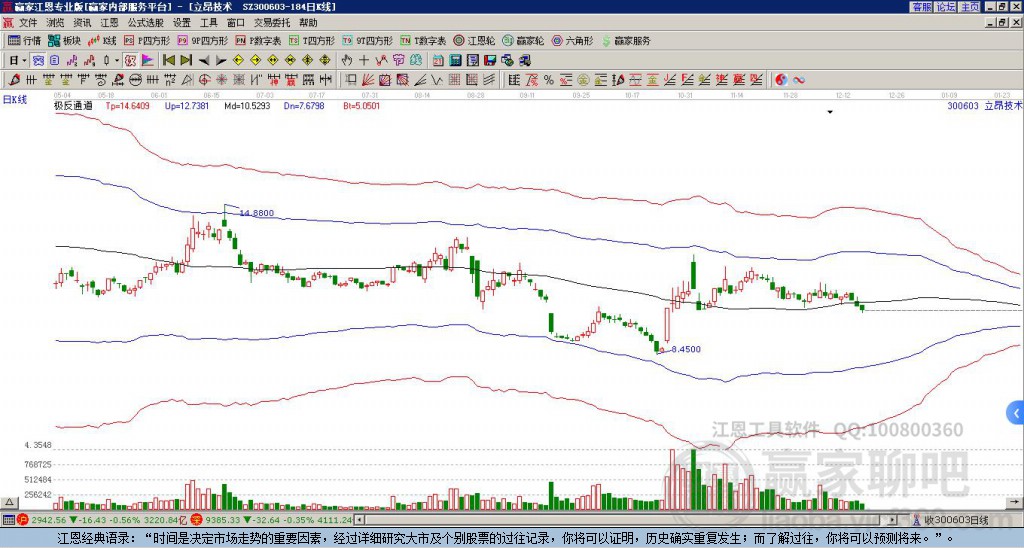The image size is (1024, 548).
Task: Click the 300603 立昂技术 stock label
Action: point(984,105)
